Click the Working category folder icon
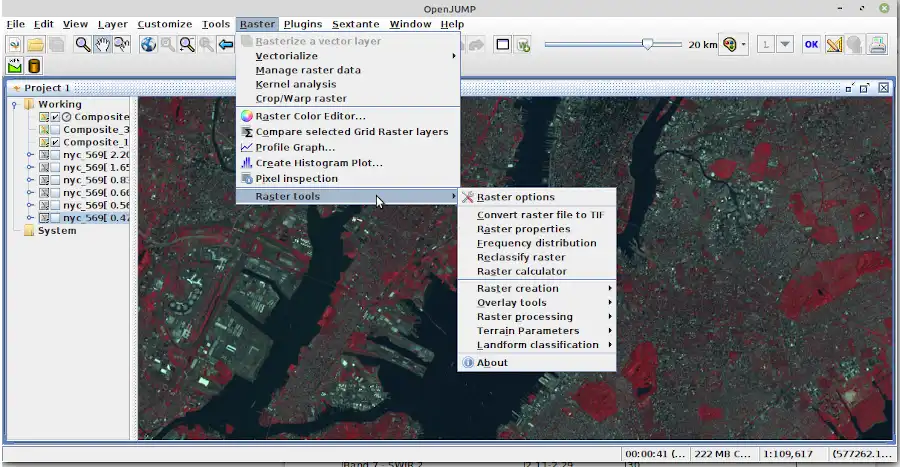This screenshot has height=467, width=900. tap(29, 104)
